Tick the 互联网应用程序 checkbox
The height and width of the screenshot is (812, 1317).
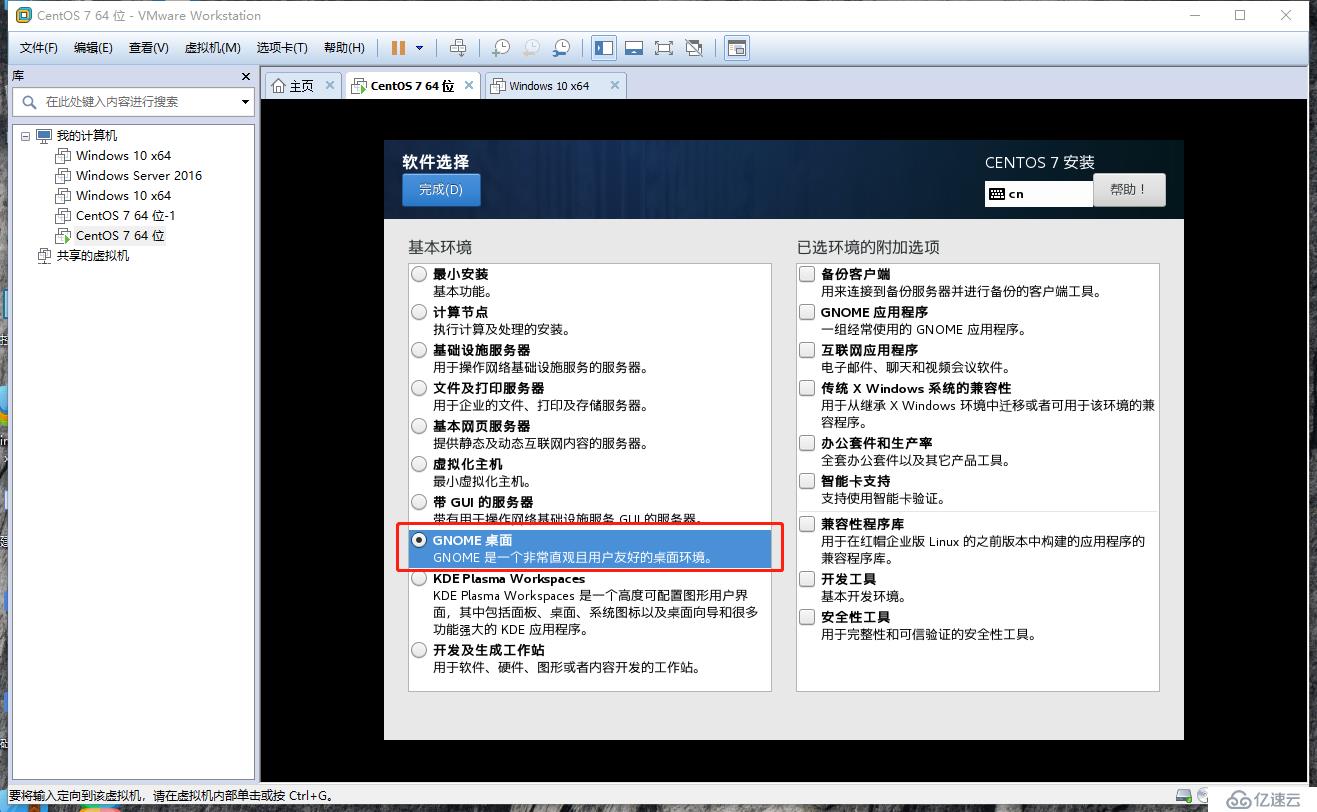[807, 350]
